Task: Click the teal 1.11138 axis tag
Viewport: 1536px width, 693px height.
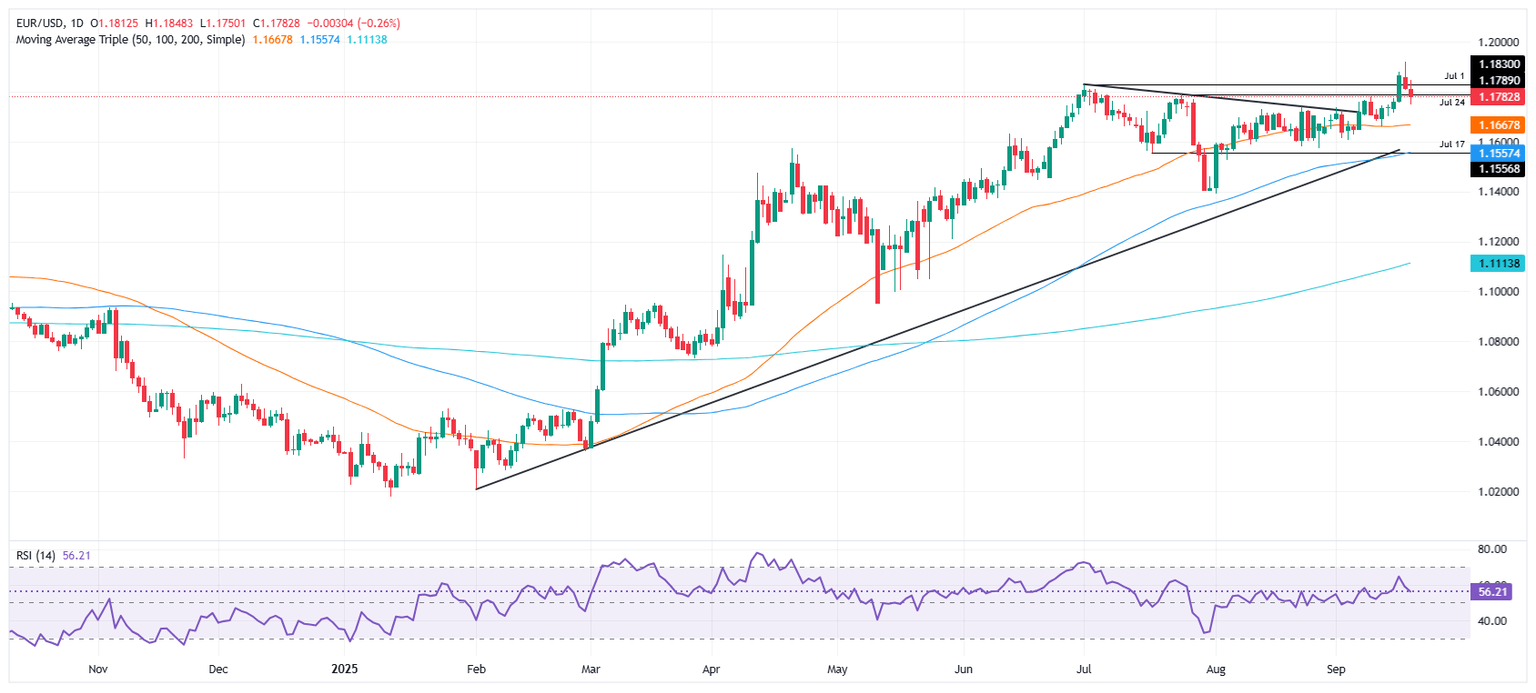Action: (1499, 262)
